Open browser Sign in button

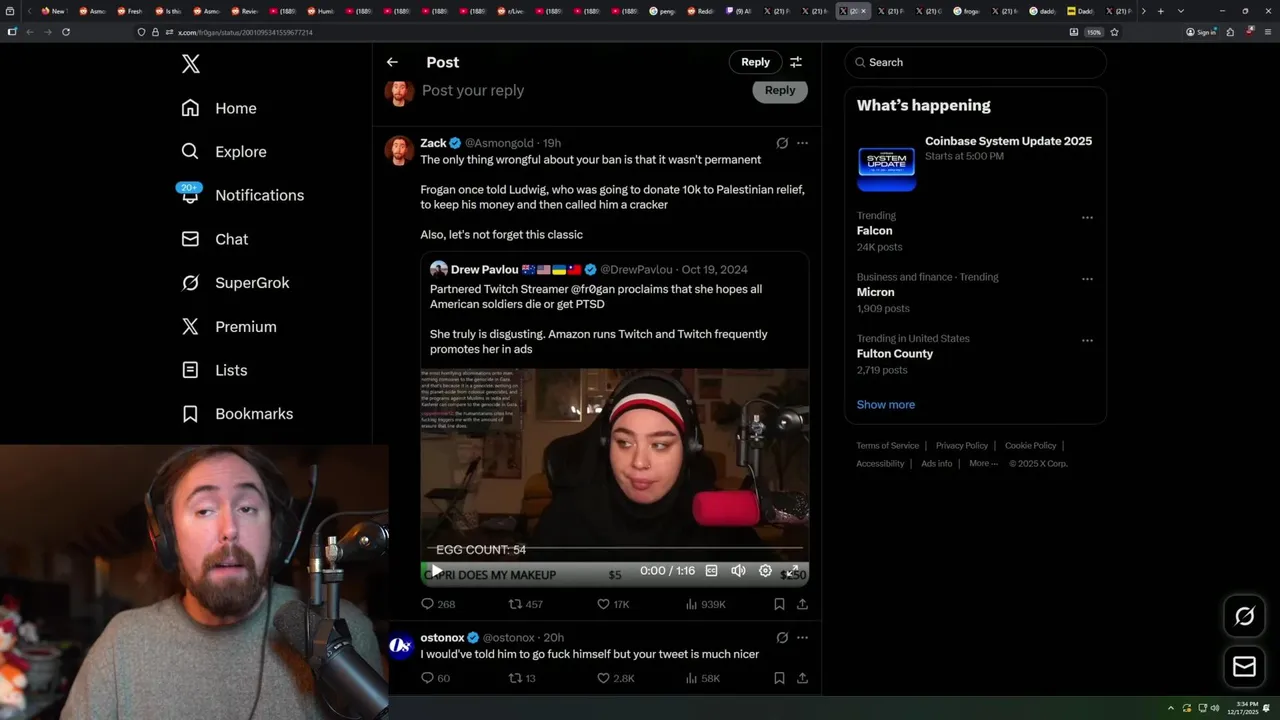point(1201,32)
